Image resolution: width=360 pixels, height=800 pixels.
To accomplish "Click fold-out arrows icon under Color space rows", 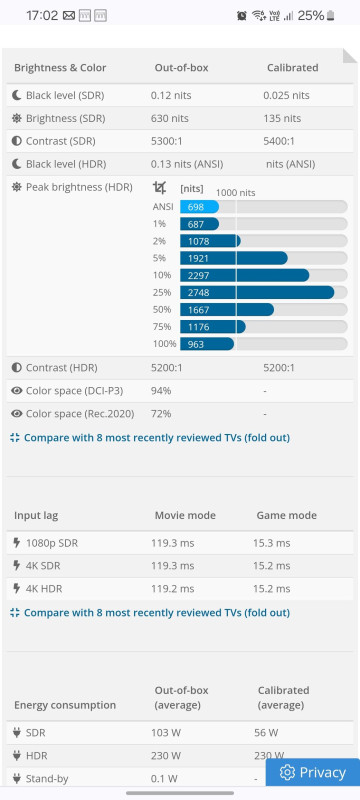I will [15, 438].
